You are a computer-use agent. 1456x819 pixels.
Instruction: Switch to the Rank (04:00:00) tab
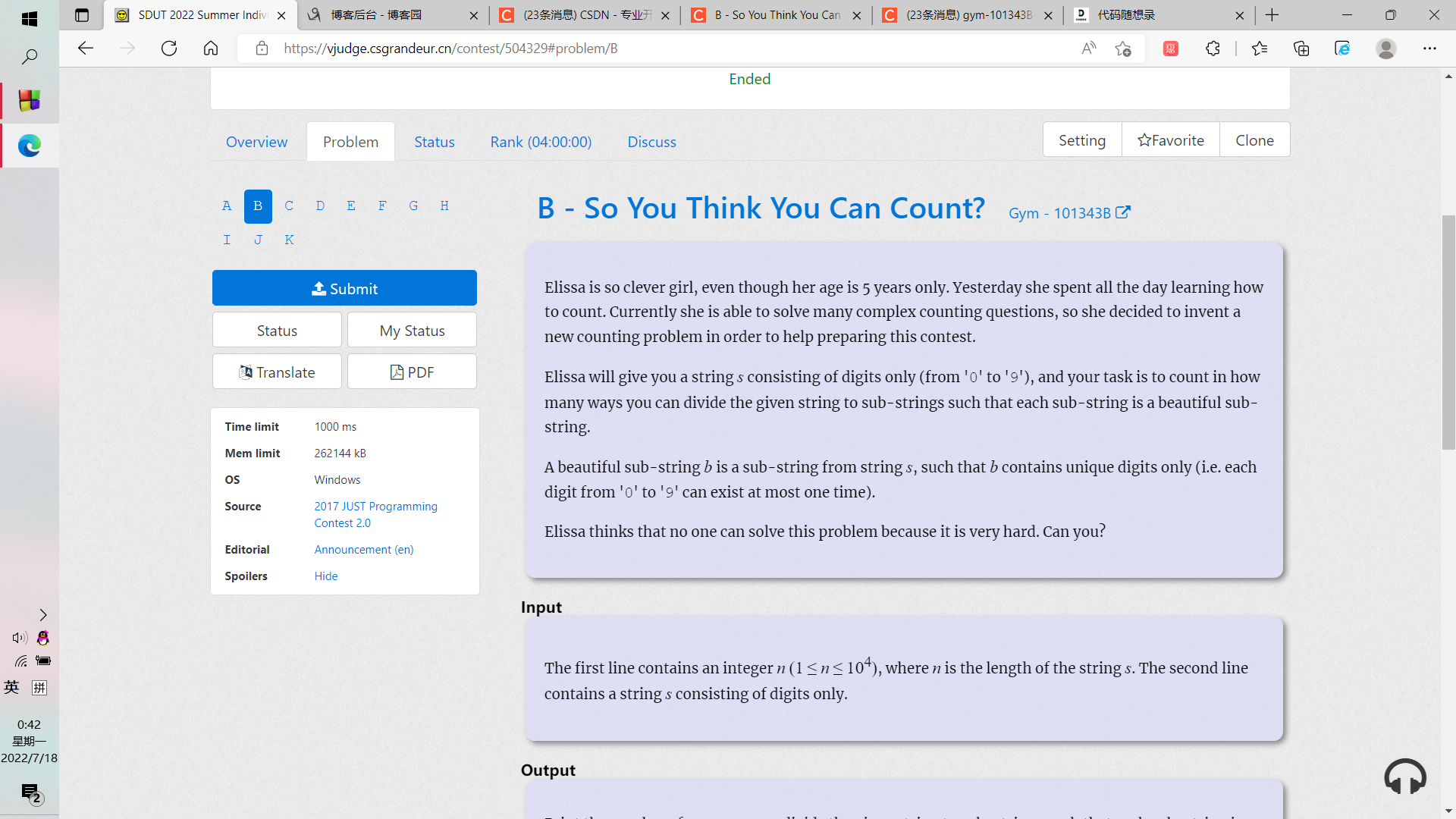click(541, 142)
